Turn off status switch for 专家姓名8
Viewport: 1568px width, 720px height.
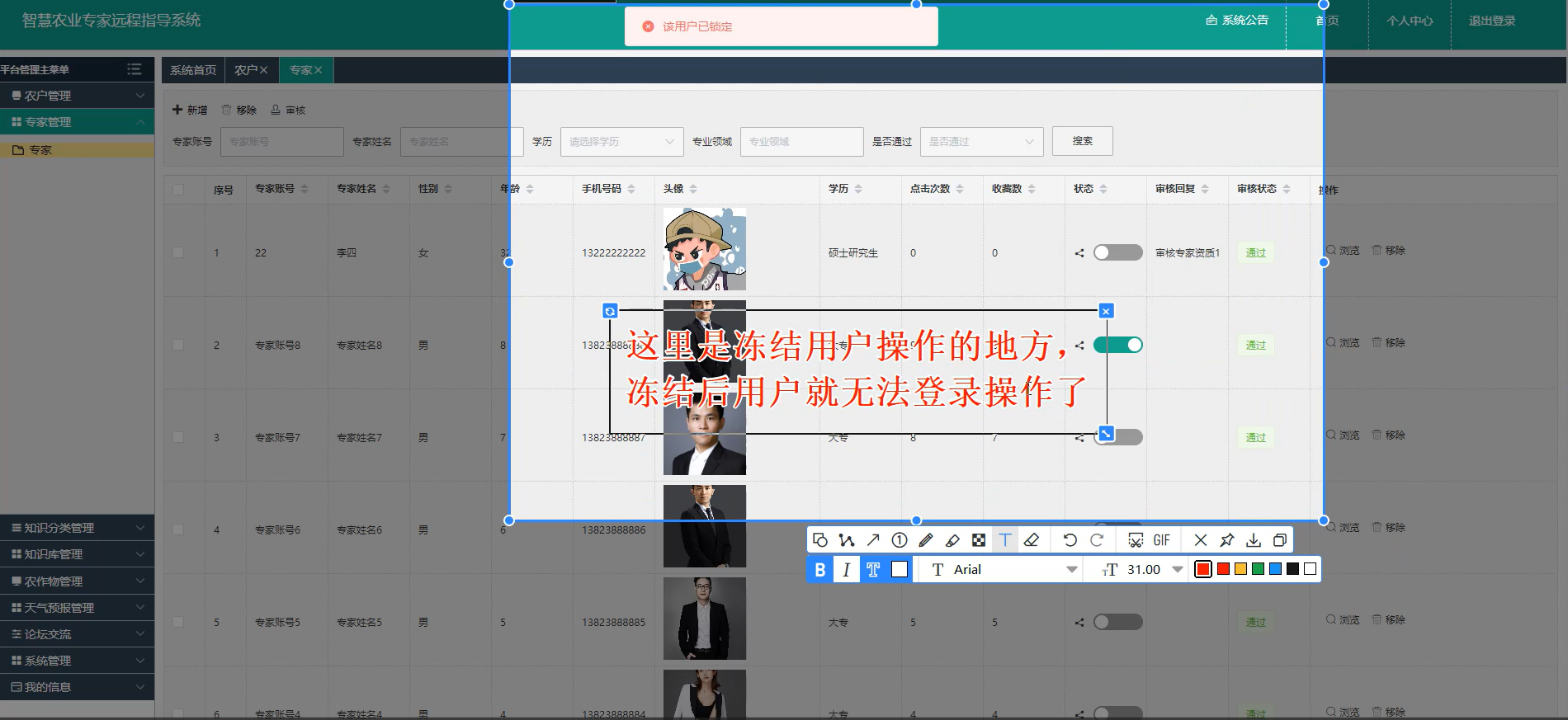coord(1118,345)
